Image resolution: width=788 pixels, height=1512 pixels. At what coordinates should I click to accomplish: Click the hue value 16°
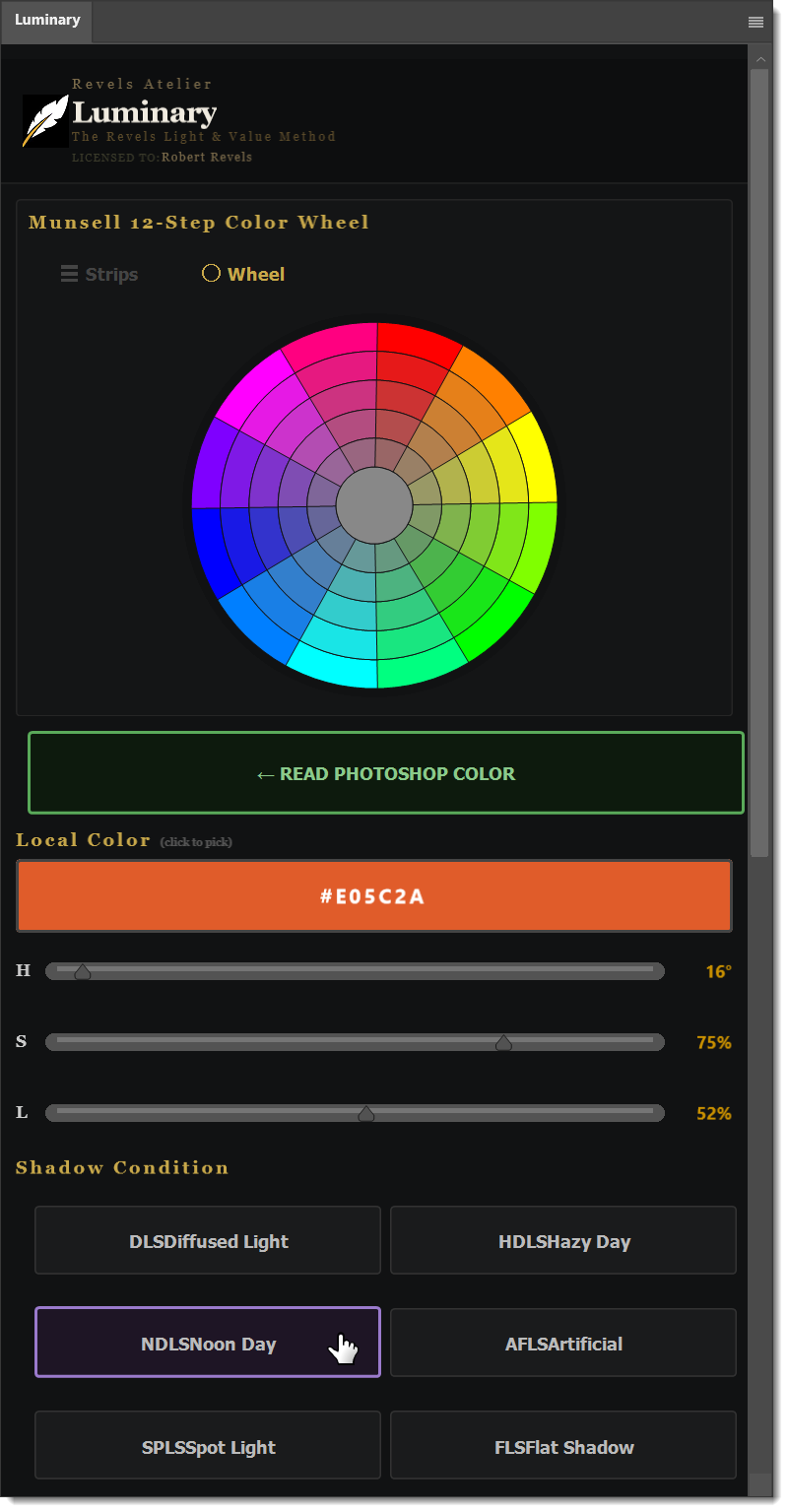[718, 971]
